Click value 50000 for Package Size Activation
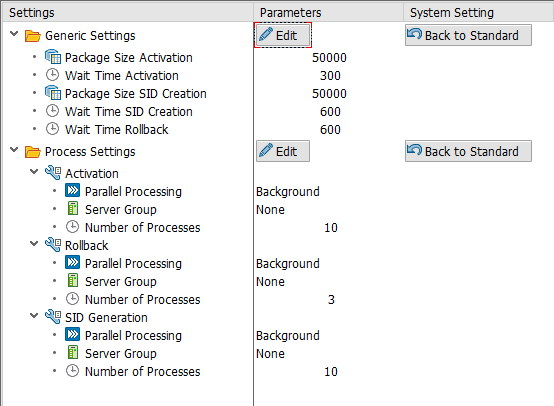554x406 pixels. coord(329,58)
